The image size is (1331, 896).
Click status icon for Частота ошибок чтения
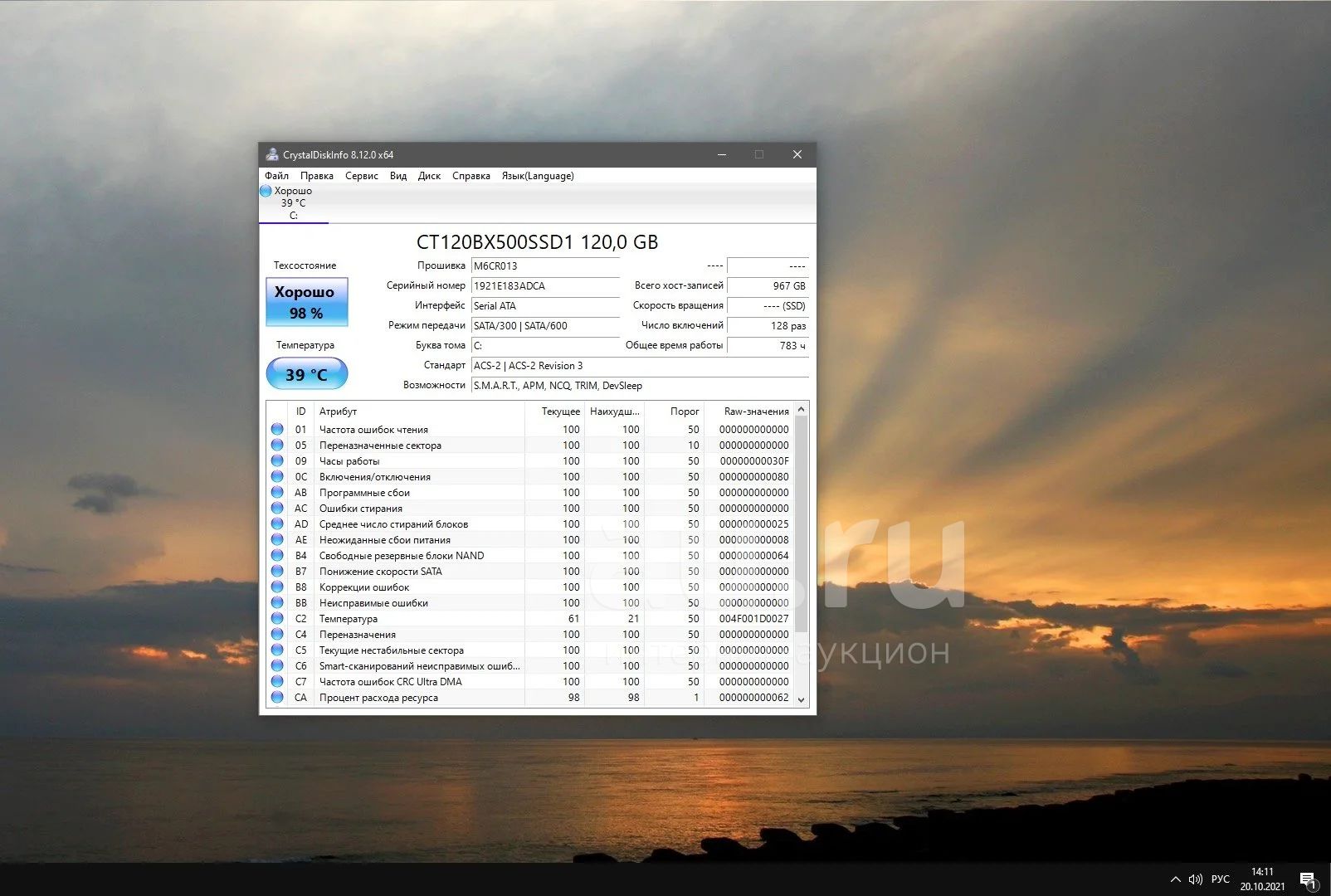[277, 430]
